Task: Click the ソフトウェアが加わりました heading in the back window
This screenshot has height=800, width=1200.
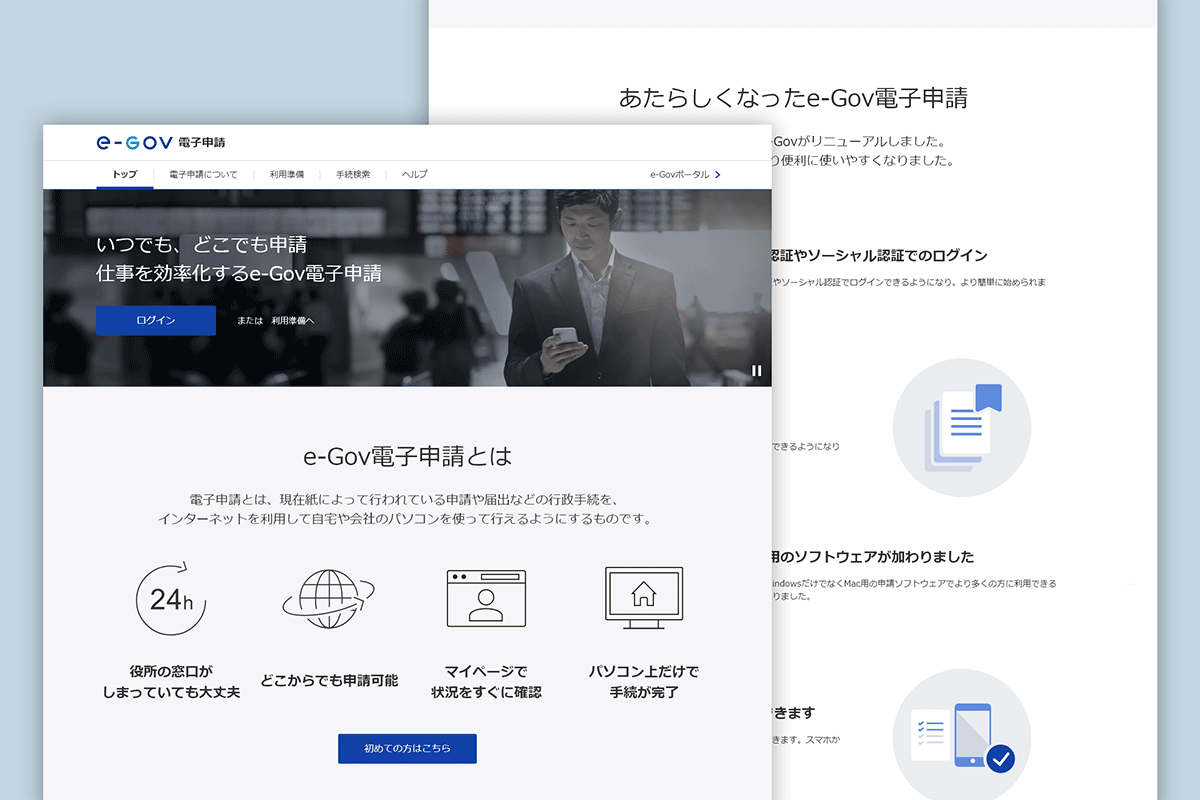Action: tap(873, 557)
